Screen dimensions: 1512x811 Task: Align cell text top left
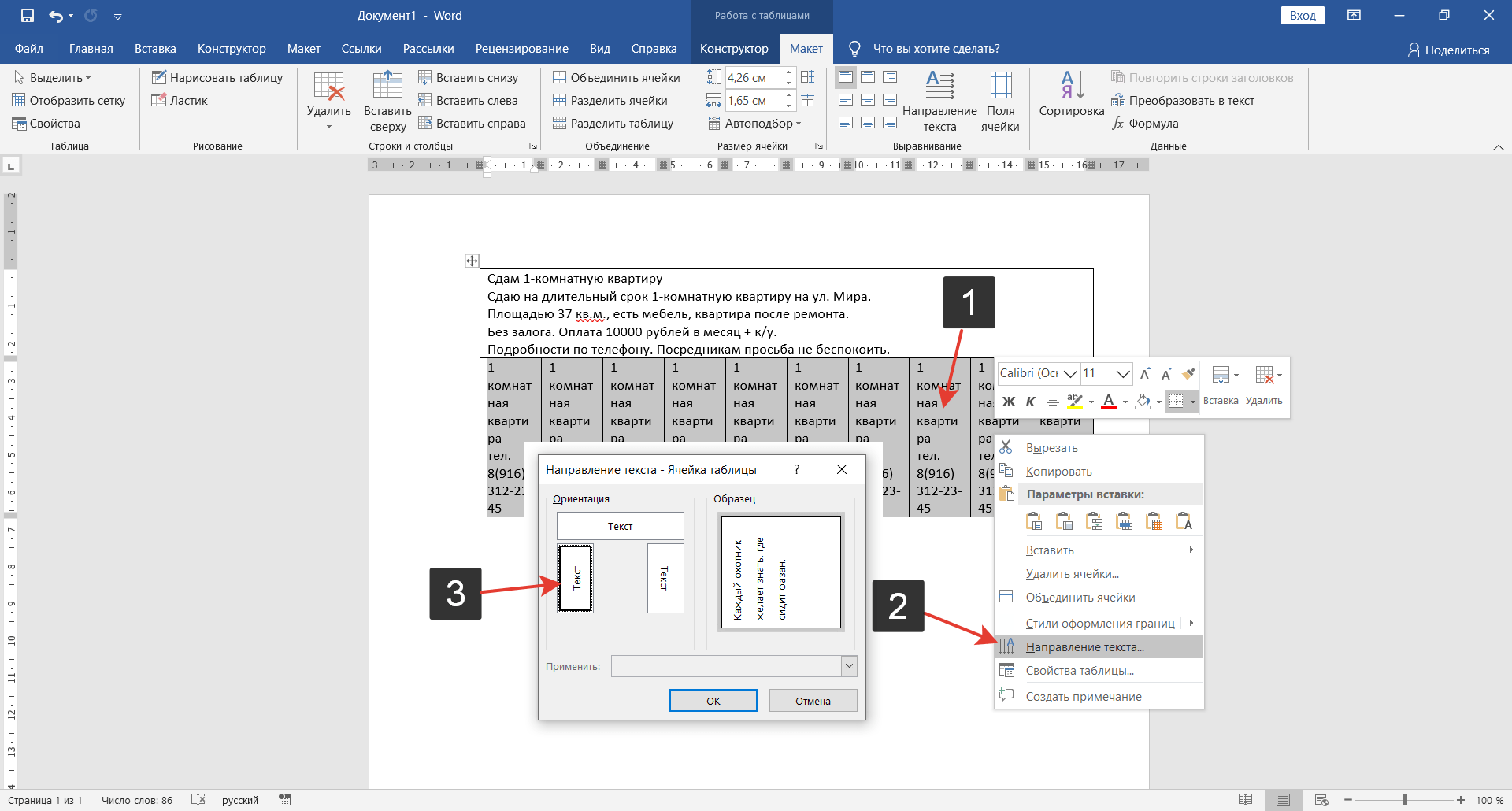(x=846, y=77)
